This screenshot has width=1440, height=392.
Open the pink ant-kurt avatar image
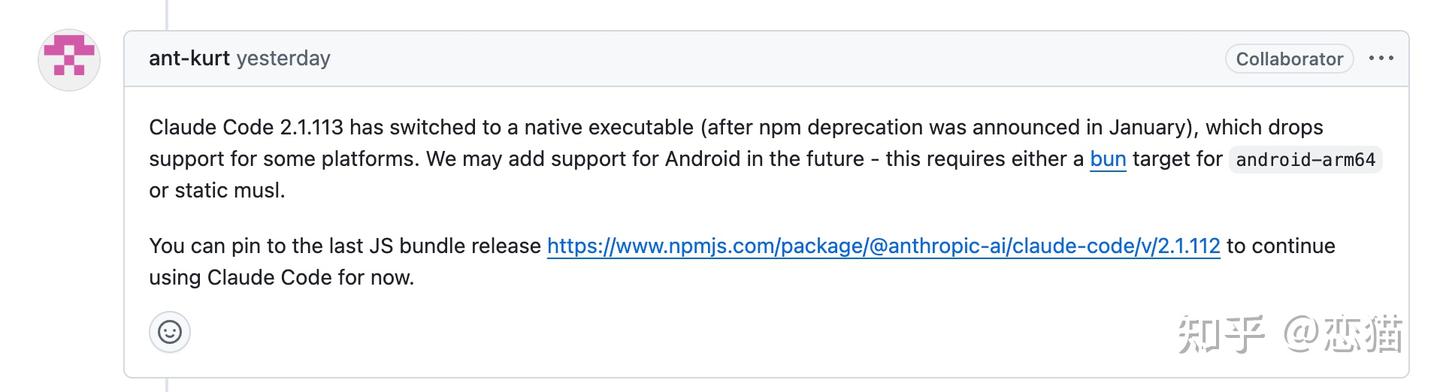click(69, 60)
